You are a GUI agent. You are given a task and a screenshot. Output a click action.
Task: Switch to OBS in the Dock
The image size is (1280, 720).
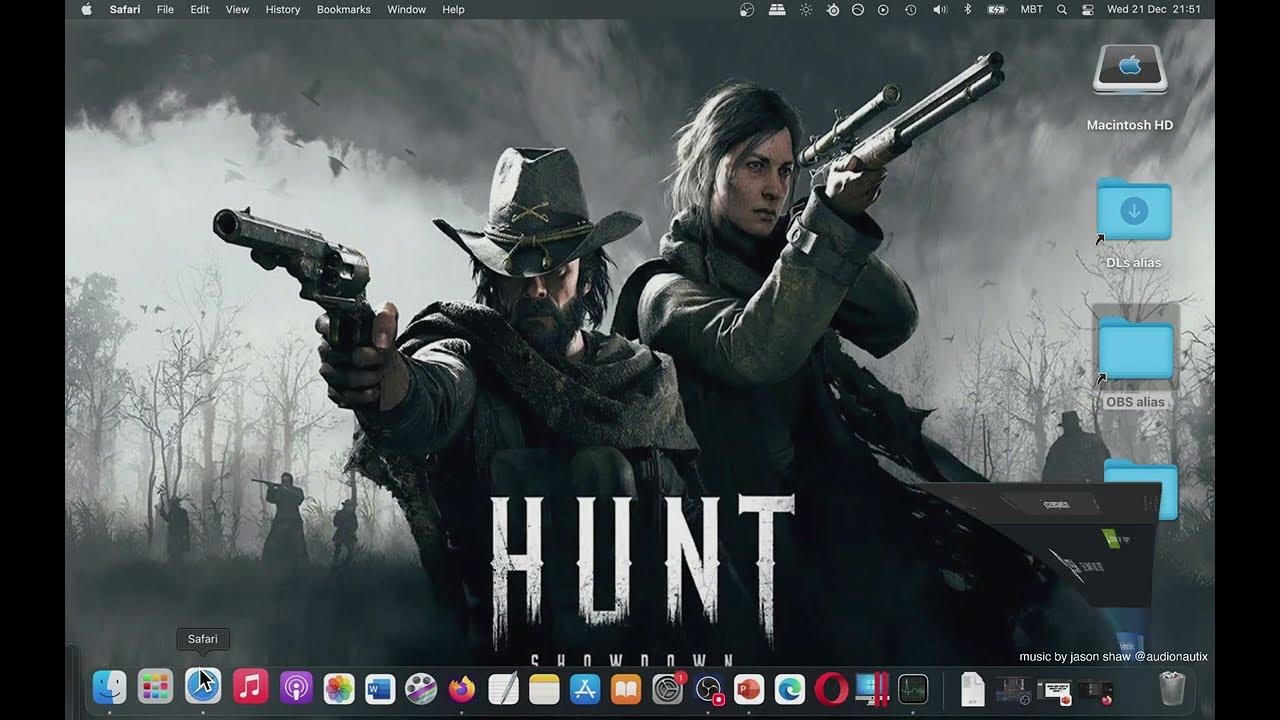pyautogui.click(x=708, y=688)
